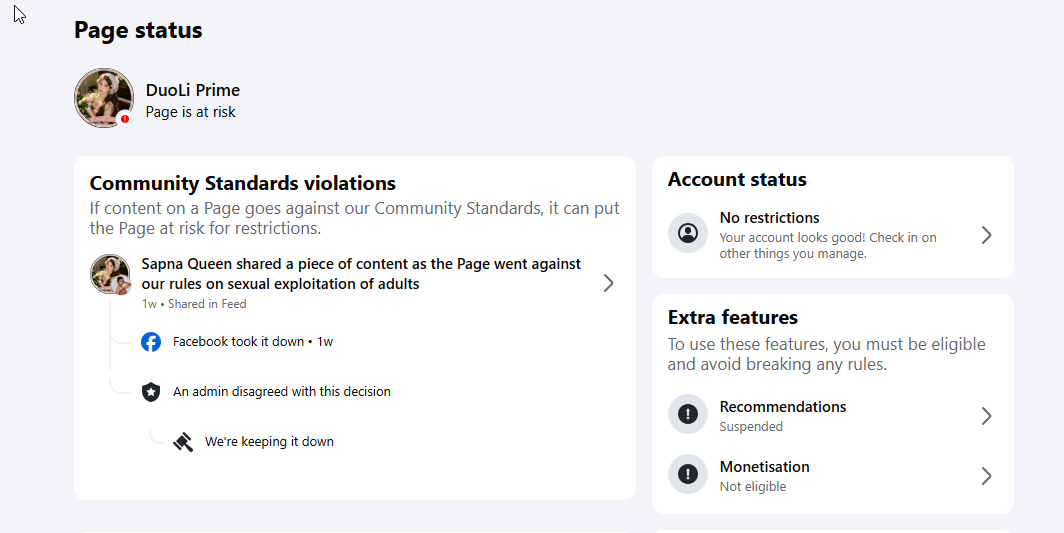This screenshot has width=1064, height=533.
Task: Open the Sapna Queen shared content violation text
Action: [361, 274]
